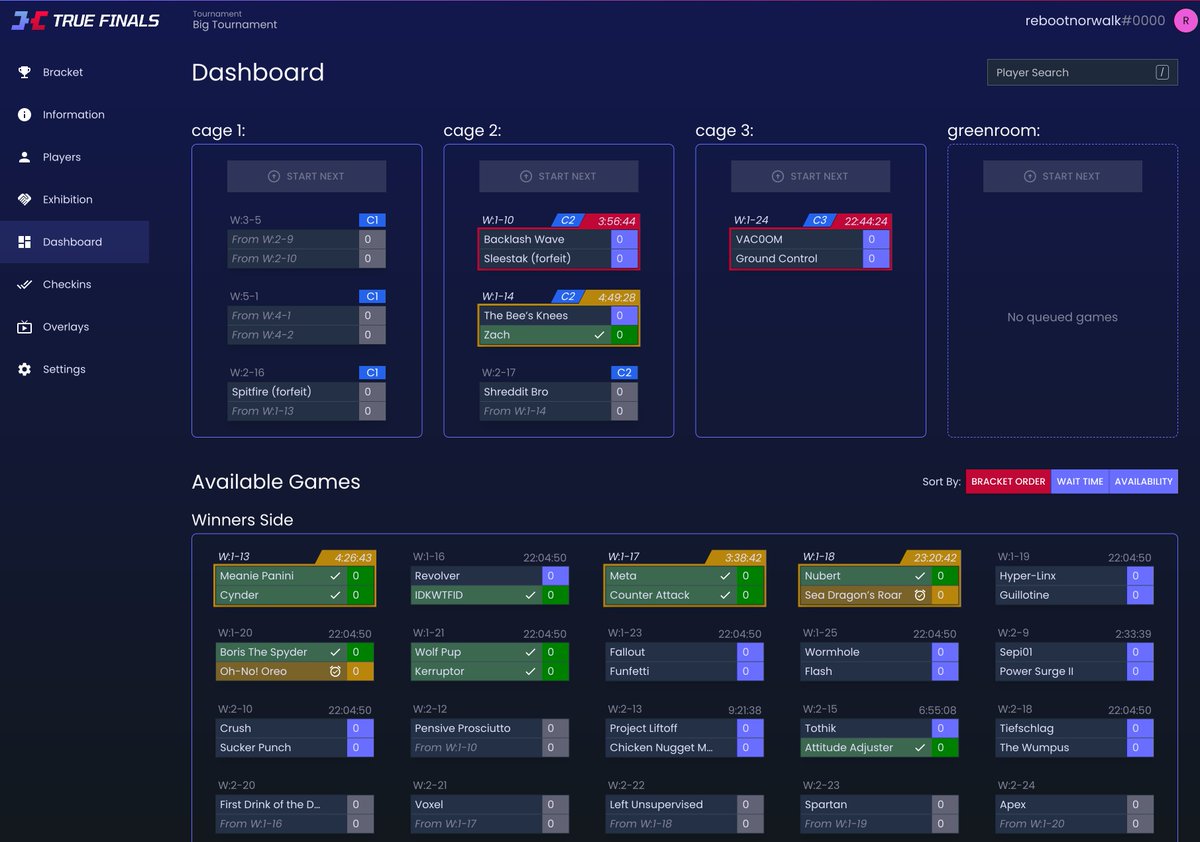Image resolution: width=1200 pixels, height=842 pixels.
Task: Click checkmark icon next to IDKWTFID
Action: click(x=530, y=595)
